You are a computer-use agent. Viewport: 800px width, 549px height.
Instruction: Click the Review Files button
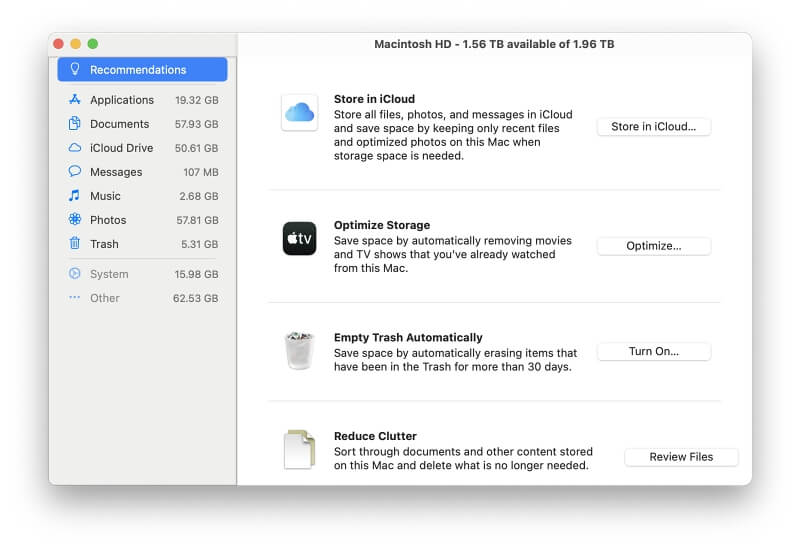pos(681,457)
